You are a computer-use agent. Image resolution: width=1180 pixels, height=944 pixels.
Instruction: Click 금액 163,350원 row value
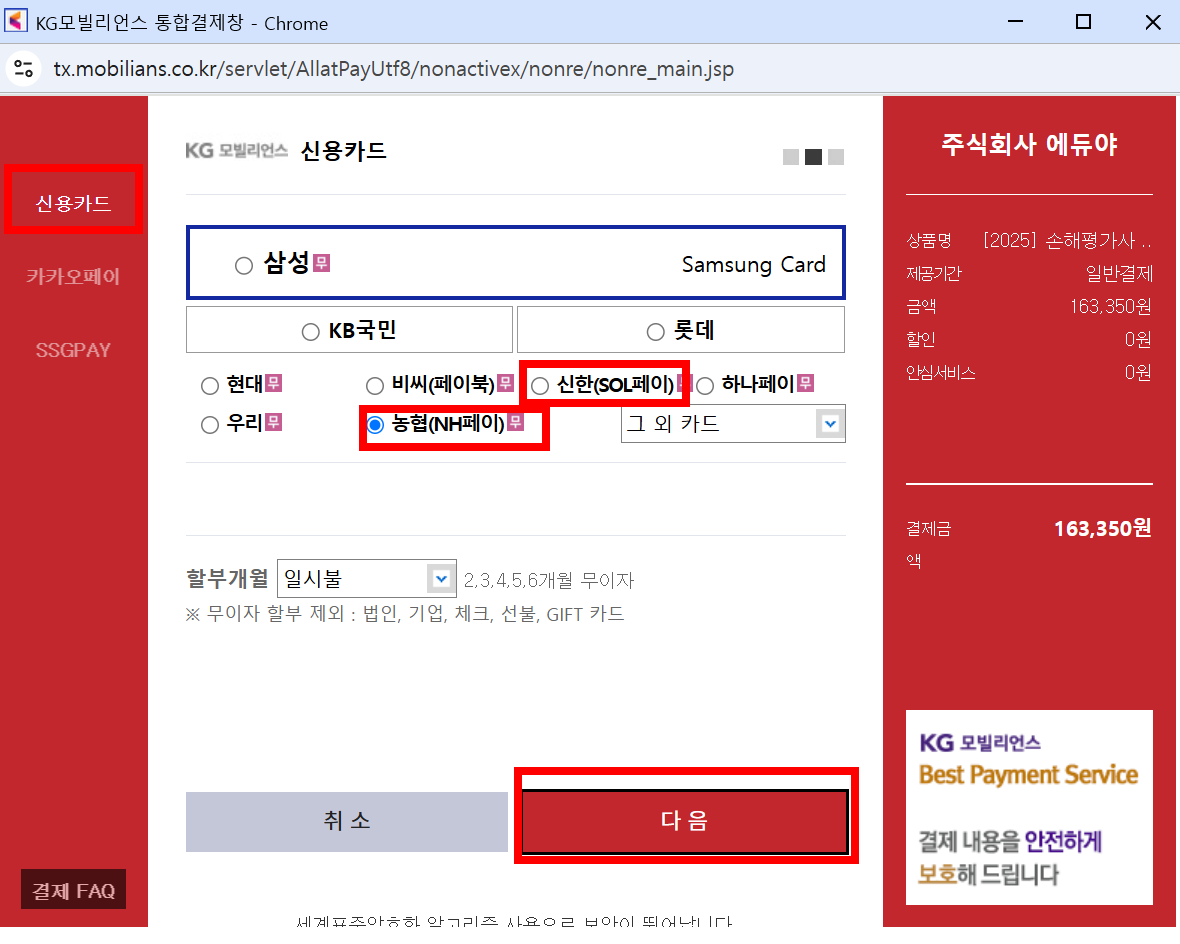[x=1110, y=306]
